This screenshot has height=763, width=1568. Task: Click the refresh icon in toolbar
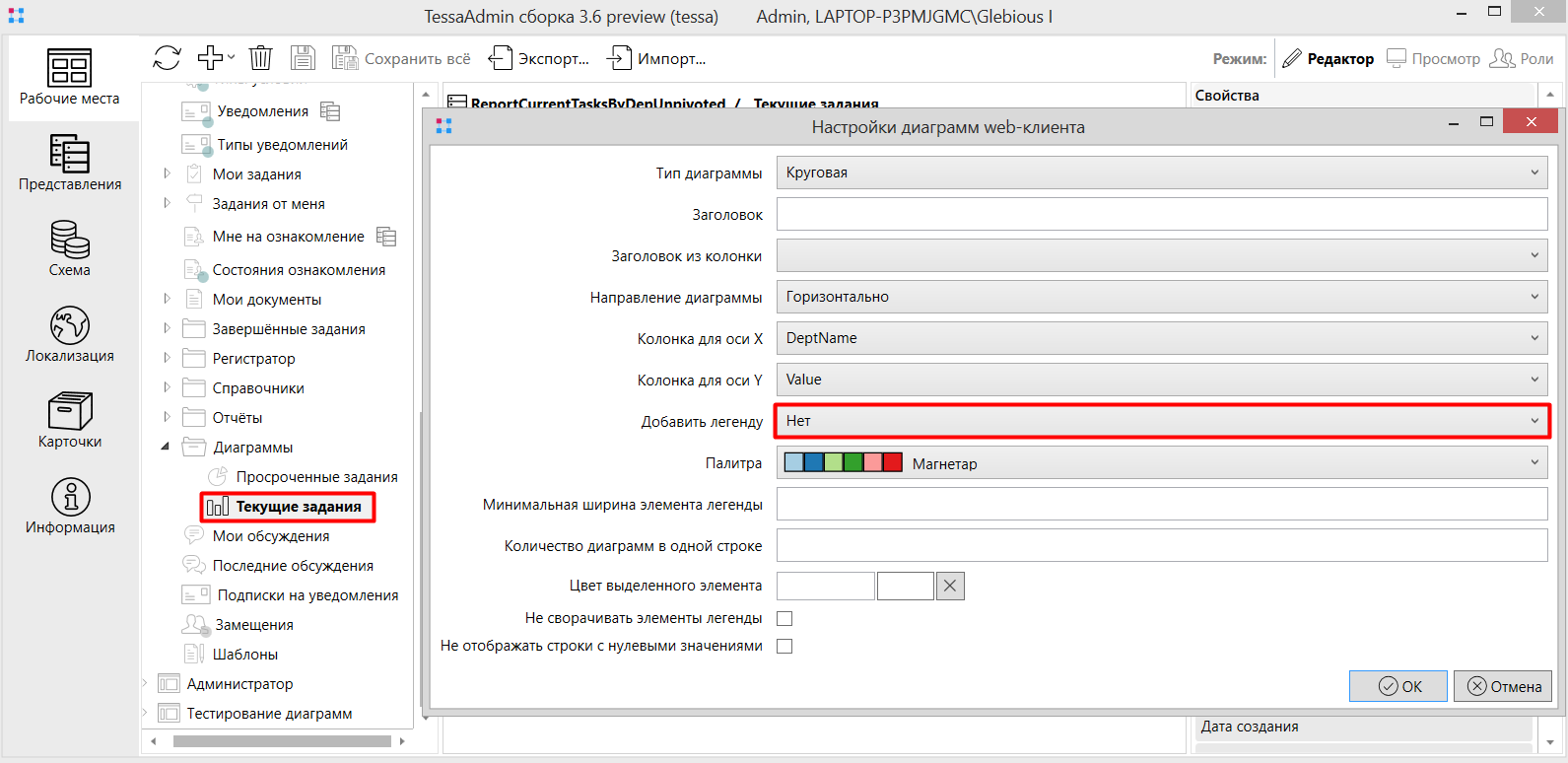click(167, 58)
